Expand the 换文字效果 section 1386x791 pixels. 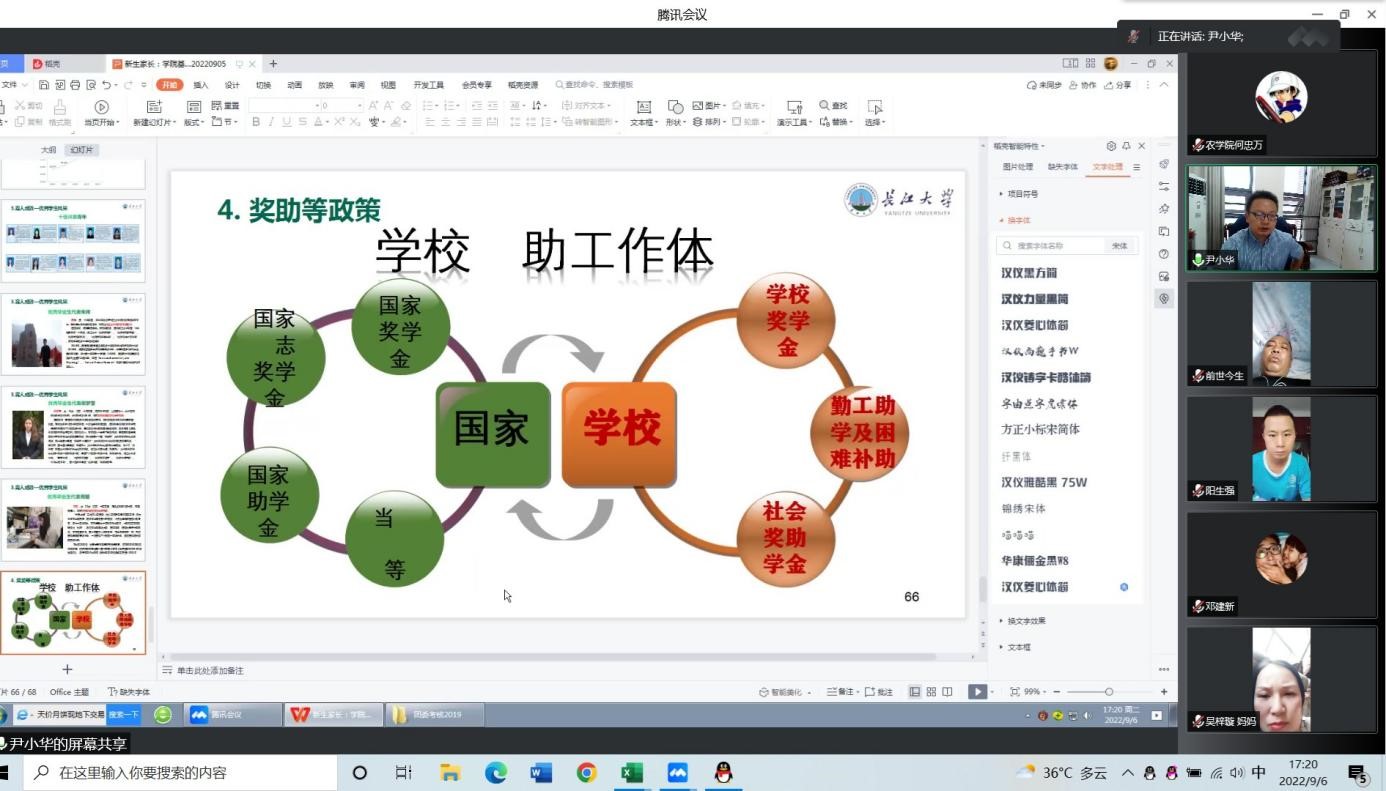1025,621
